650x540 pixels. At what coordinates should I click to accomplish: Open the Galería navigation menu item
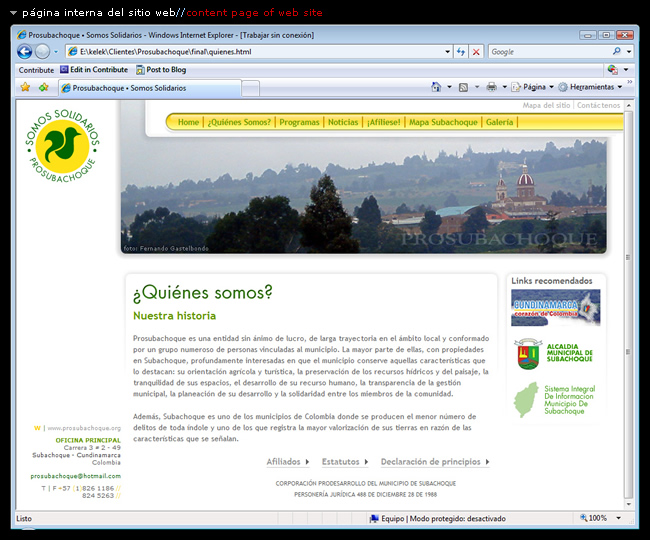pyautogui.click(x=499, y=122)
